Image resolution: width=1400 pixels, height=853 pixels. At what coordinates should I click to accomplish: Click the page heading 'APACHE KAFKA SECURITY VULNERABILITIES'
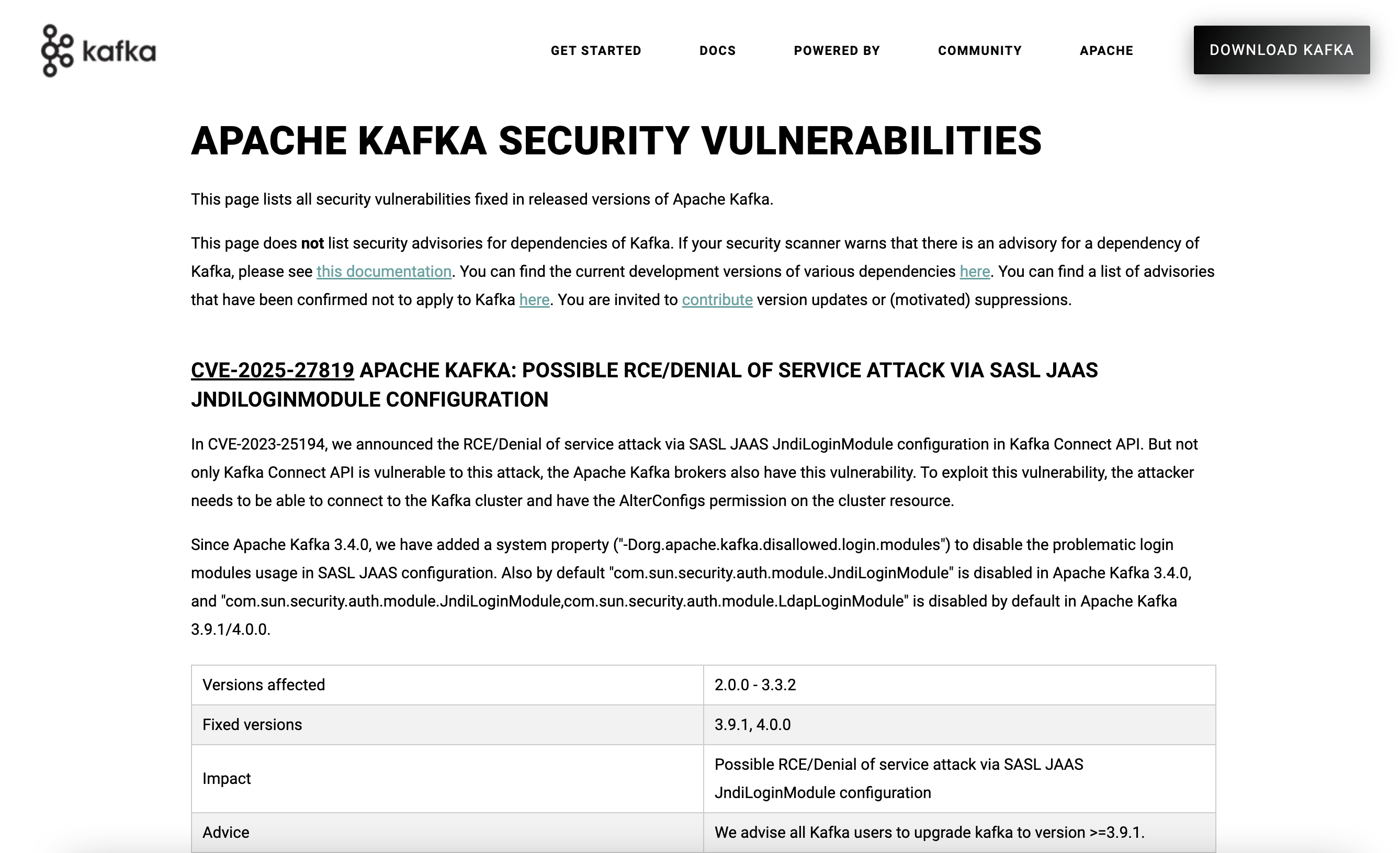click(617, 142)
